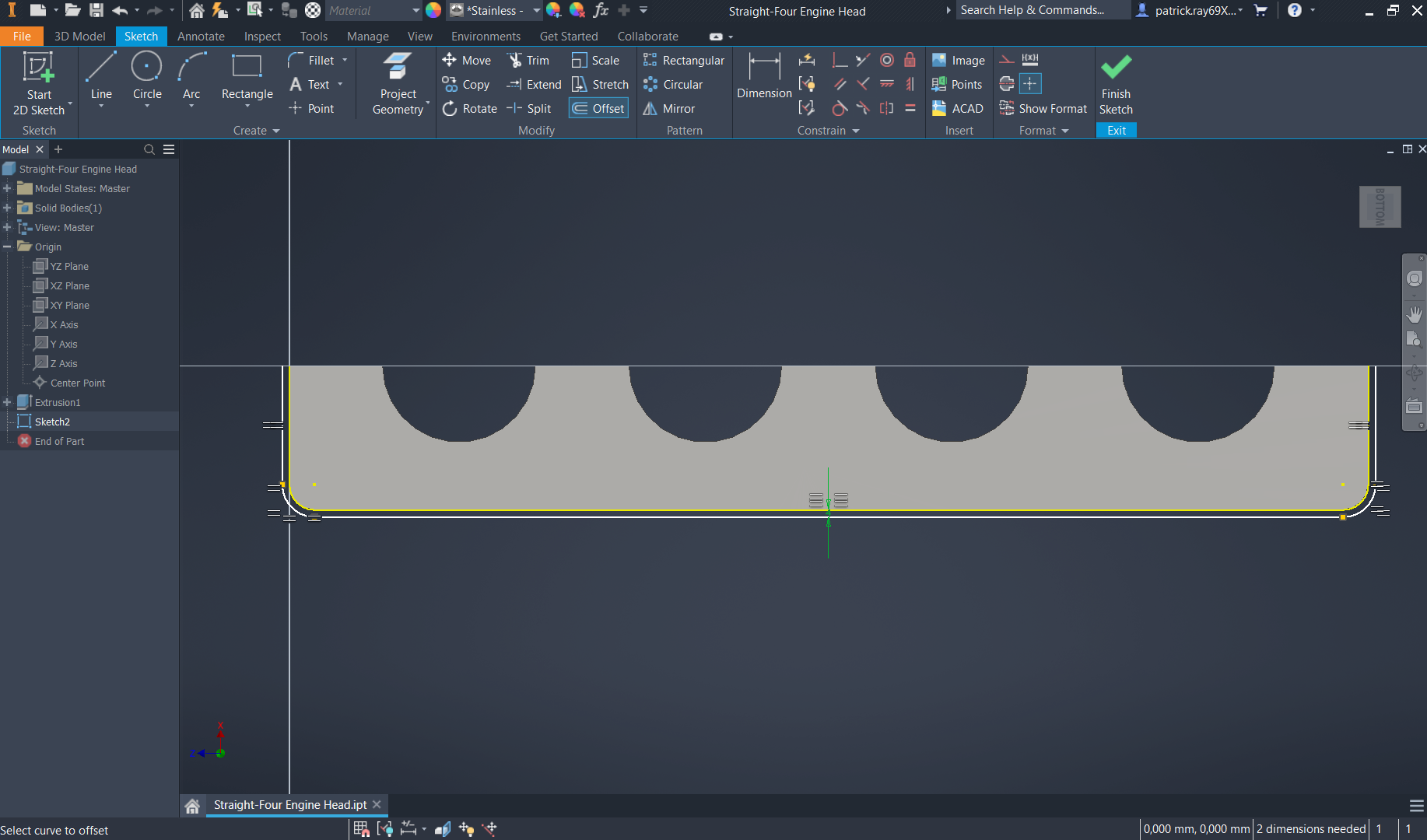This screenshot has width=1427, height=840.
Task: Toggle snap to grid in status bar
Action: coord(361,829)
